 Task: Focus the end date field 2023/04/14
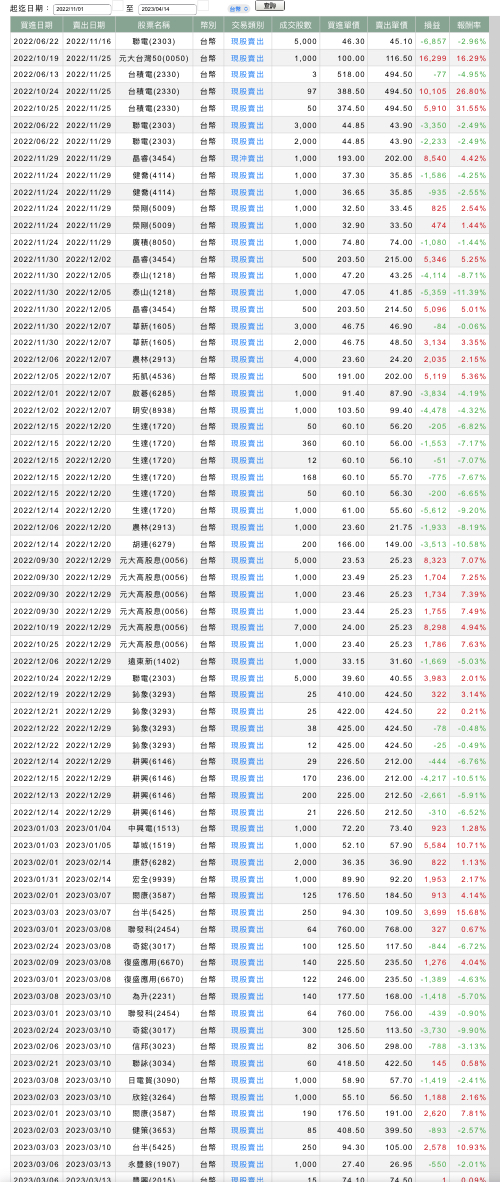[168, 8]
